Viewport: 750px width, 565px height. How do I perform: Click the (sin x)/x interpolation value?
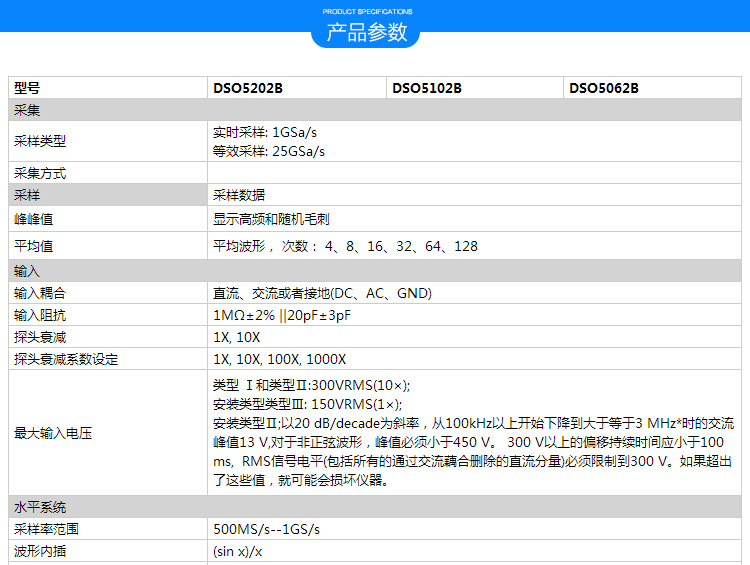238,551
